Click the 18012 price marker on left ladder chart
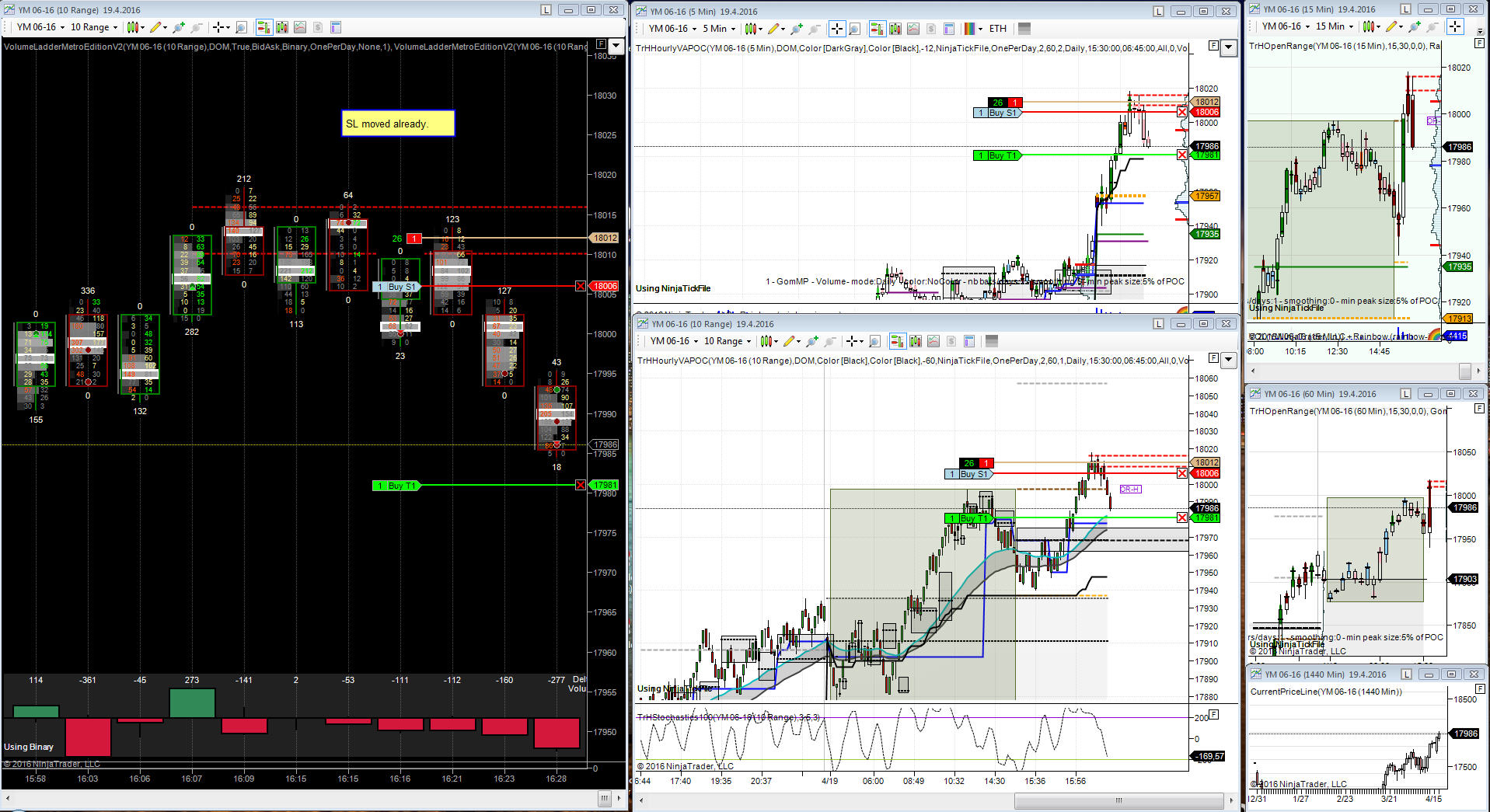The image size is (1490, 812). 605,238
